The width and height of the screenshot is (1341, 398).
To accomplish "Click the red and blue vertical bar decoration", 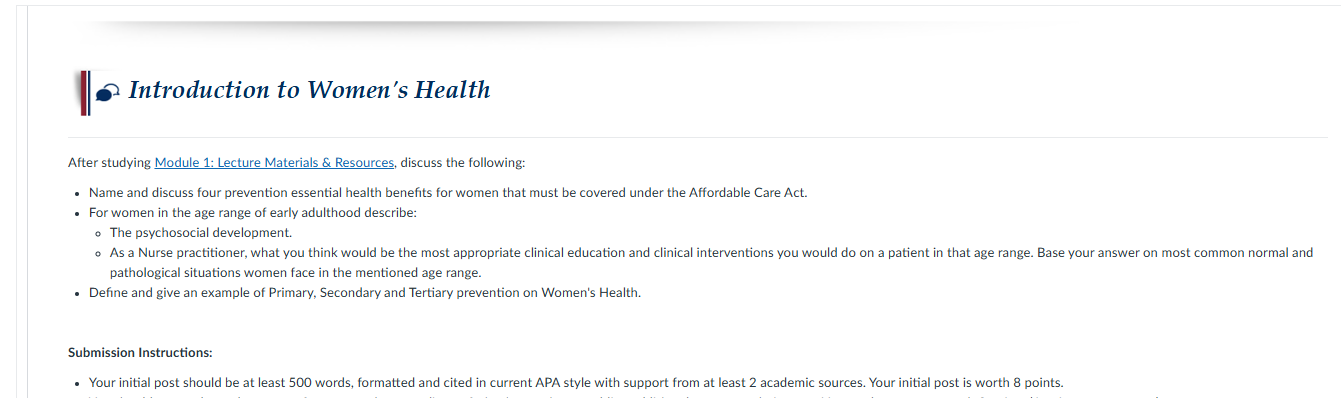I will click(84, 92).
